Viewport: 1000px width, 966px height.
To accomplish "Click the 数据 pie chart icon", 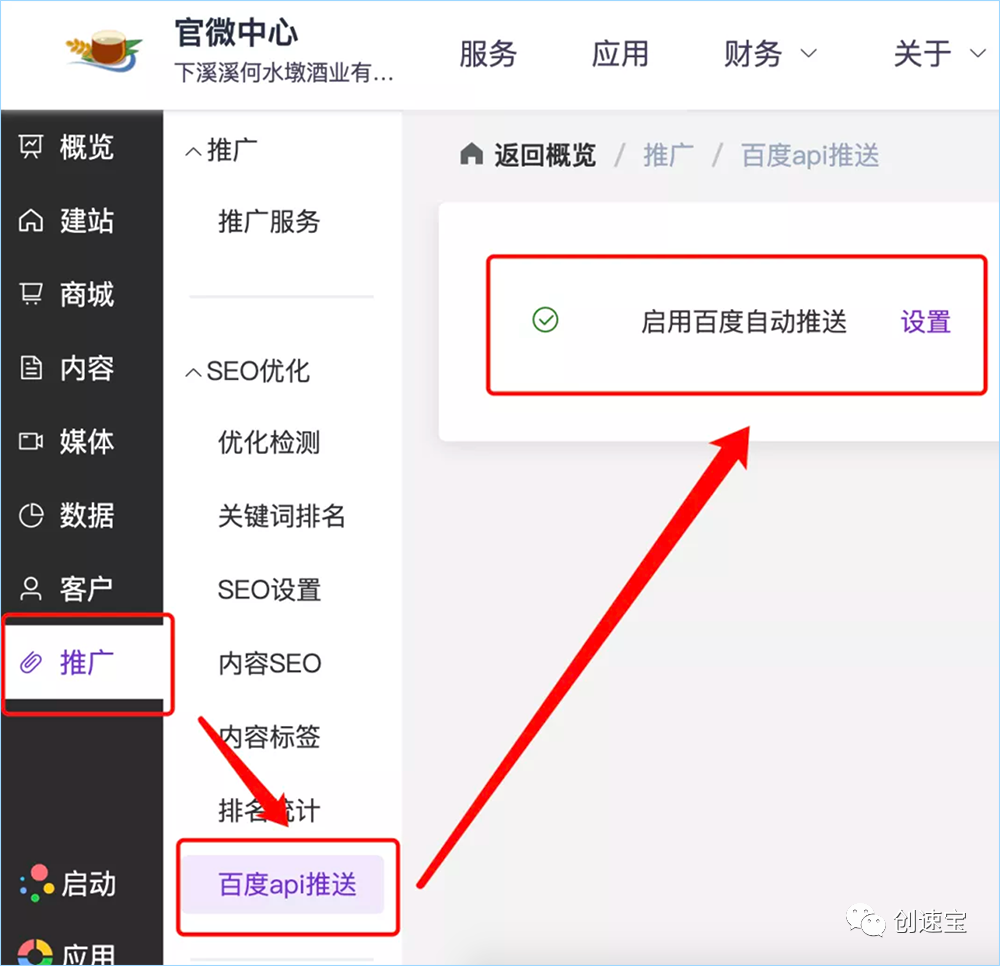I will (x=31, y=515).
